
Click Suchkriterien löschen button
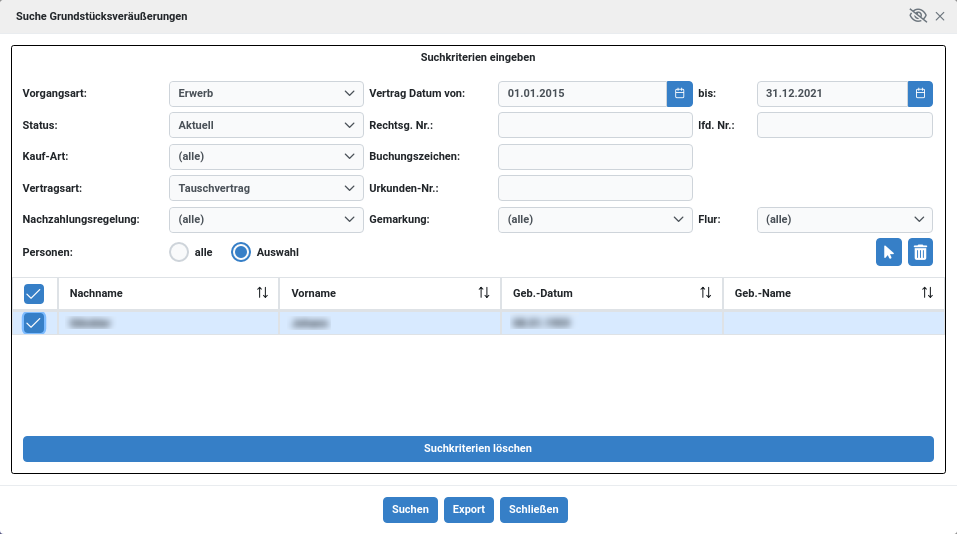pos(478,449)
